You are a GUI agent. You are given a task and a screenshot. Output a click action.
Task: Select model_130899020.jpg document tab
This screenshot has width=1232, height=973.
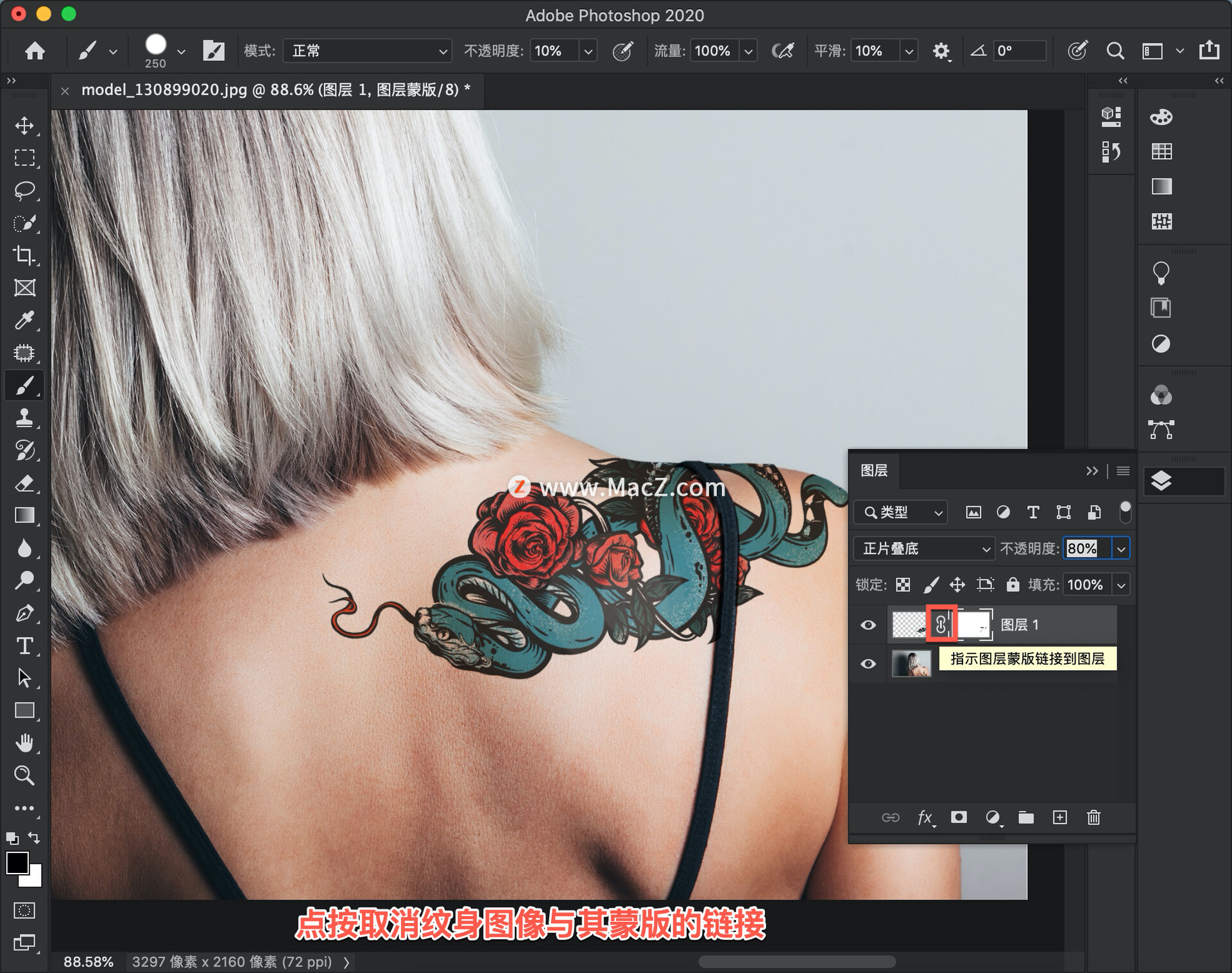(276, 90)
